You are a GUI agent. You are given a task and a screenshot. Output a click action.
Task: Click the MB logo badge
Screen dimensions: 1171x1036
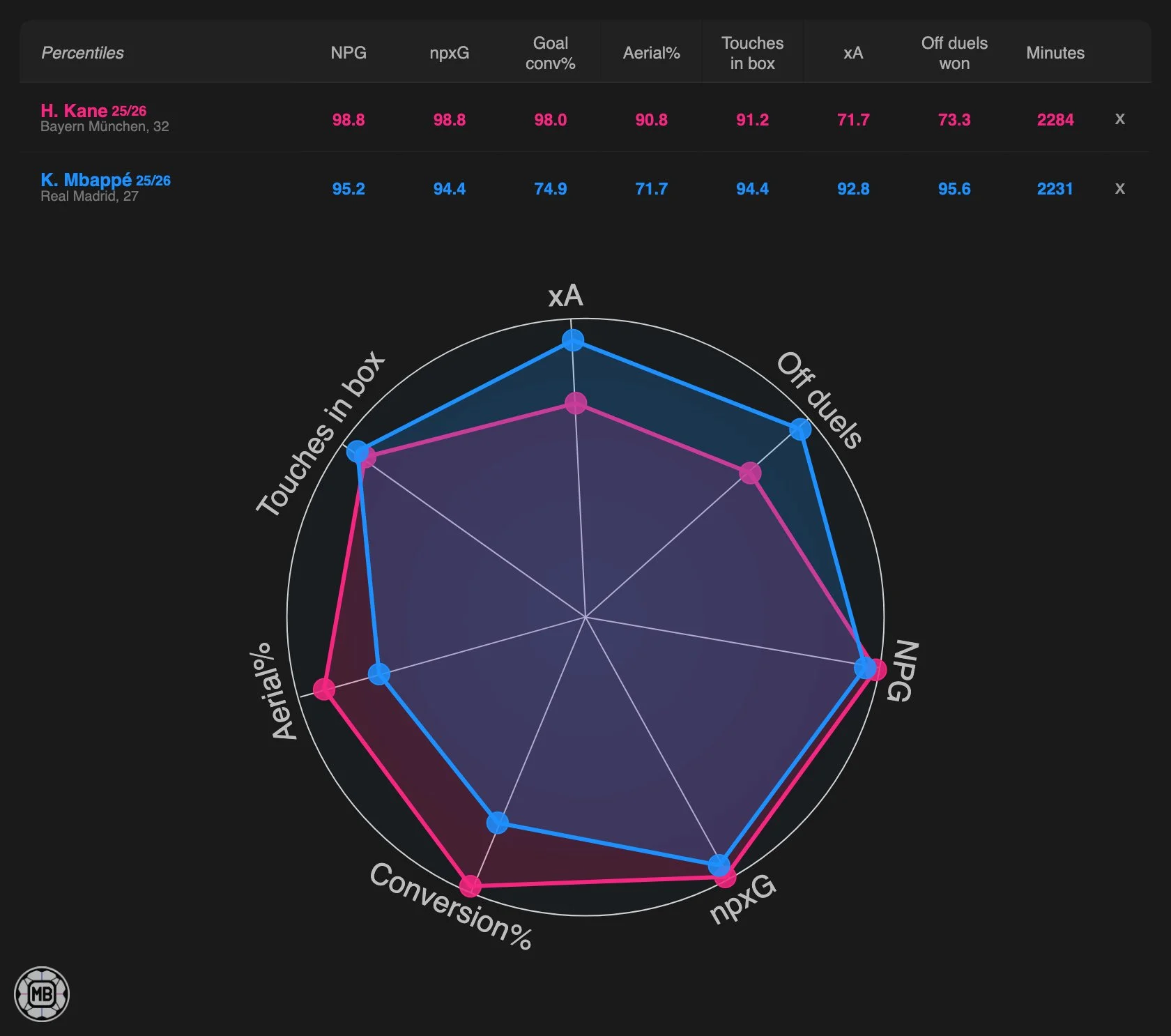click(42, 993)
